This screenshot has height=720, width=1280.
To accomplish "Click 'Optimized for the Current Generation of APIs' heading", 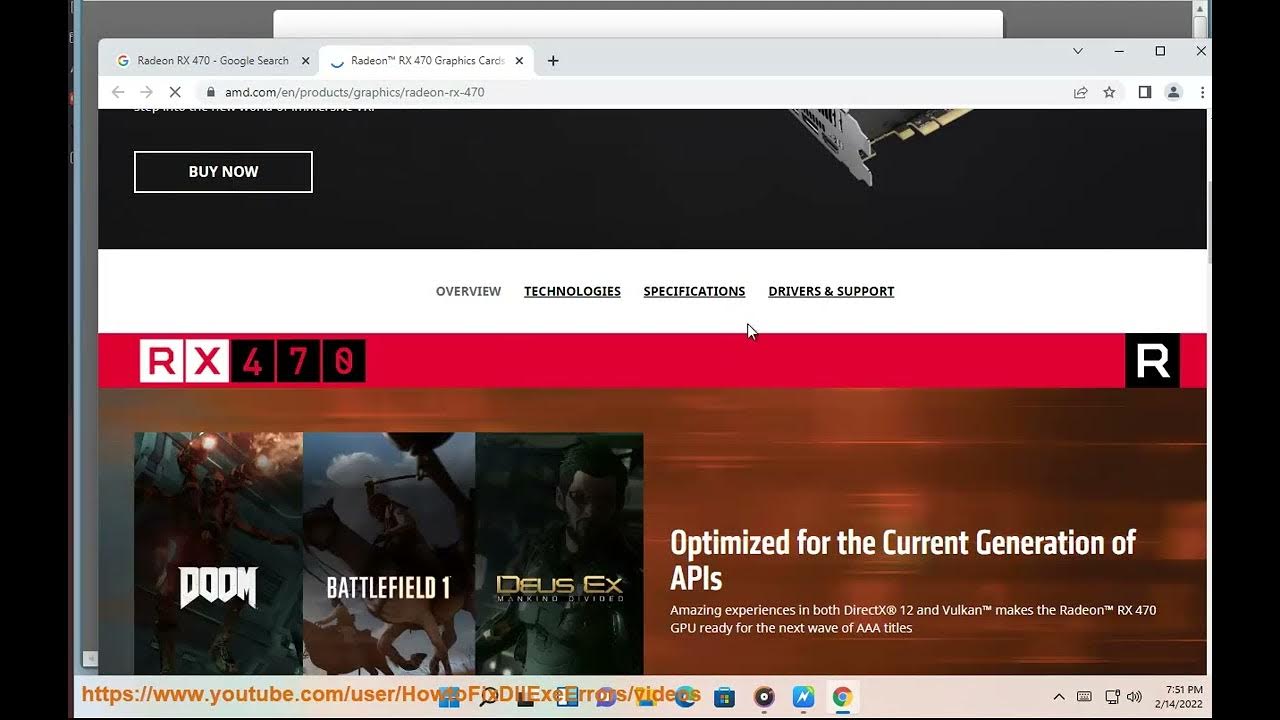I will coord(902,560).
